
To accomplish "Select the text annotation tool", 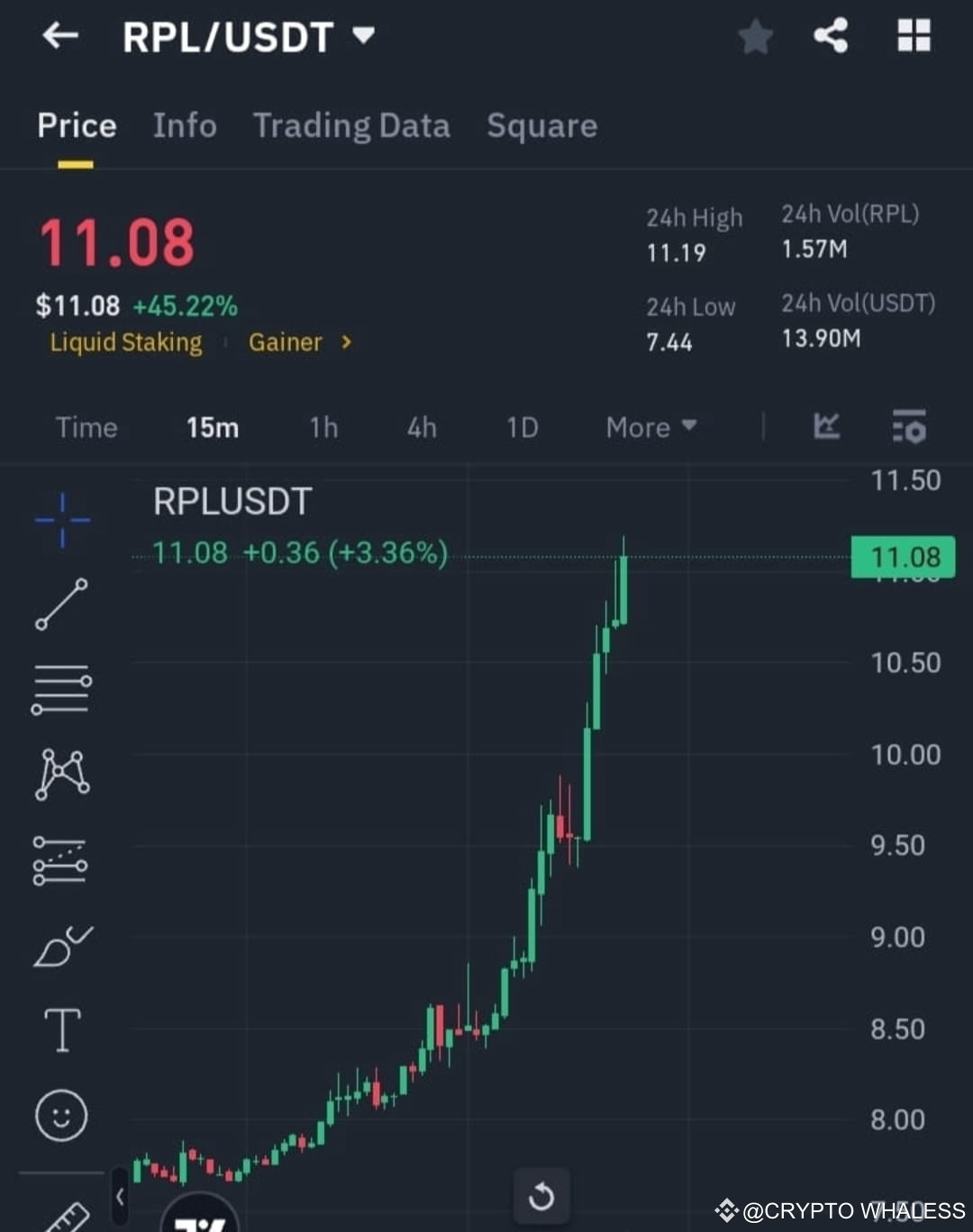I will click(x=61, y=1030).
